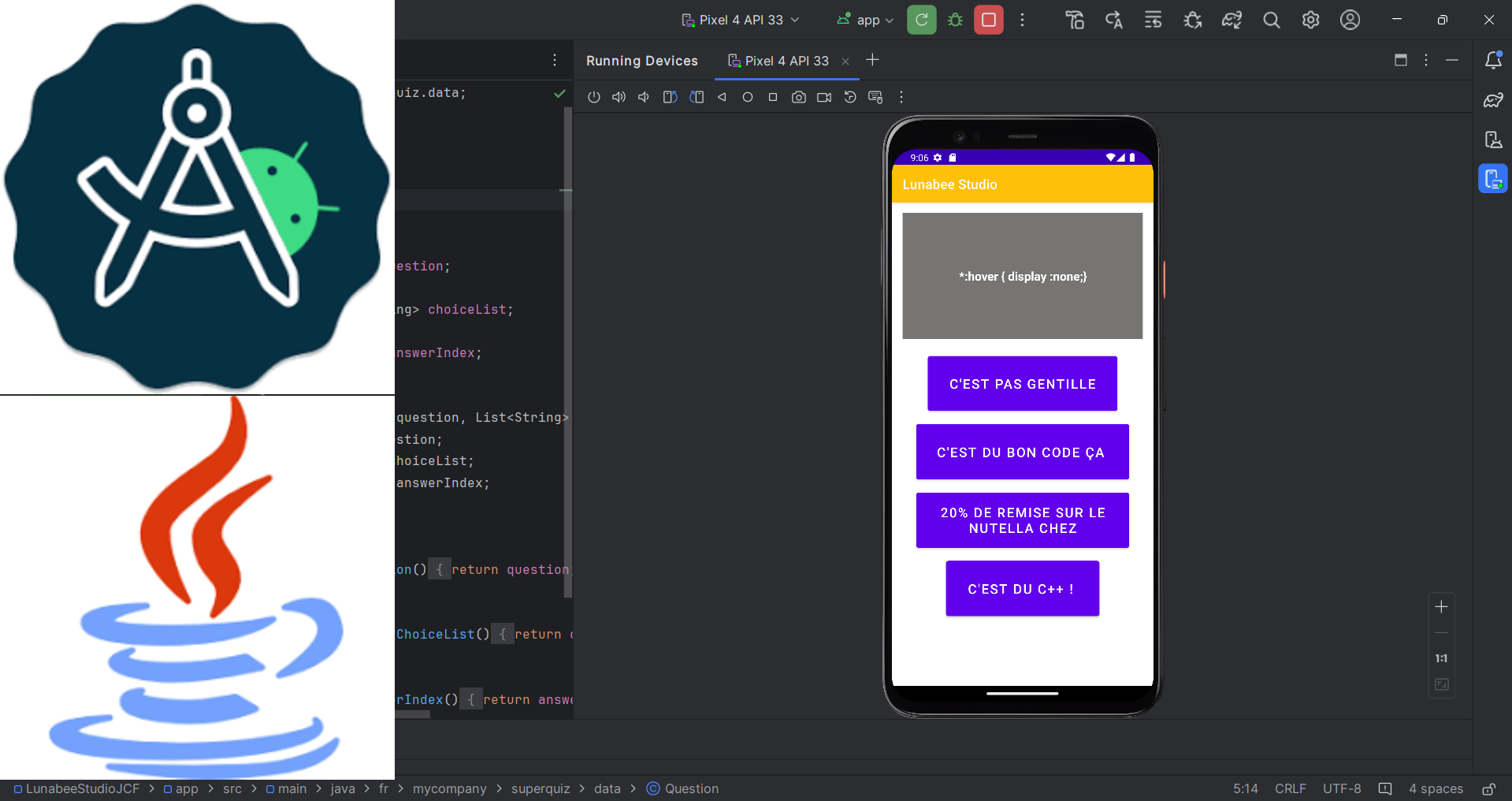Open the Pixel 4 API 33 device dropdown
1512x801 pixels.
pyautogui.click(x=741, y=20)
